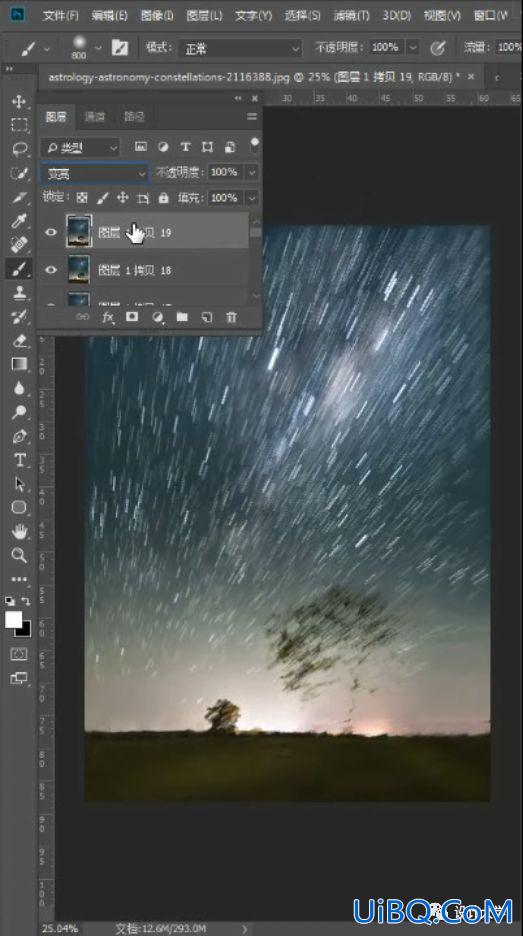Add a layer style with fx icon
Screen dimensions: 523x936
pyautogui.click(x=107, y=317)
